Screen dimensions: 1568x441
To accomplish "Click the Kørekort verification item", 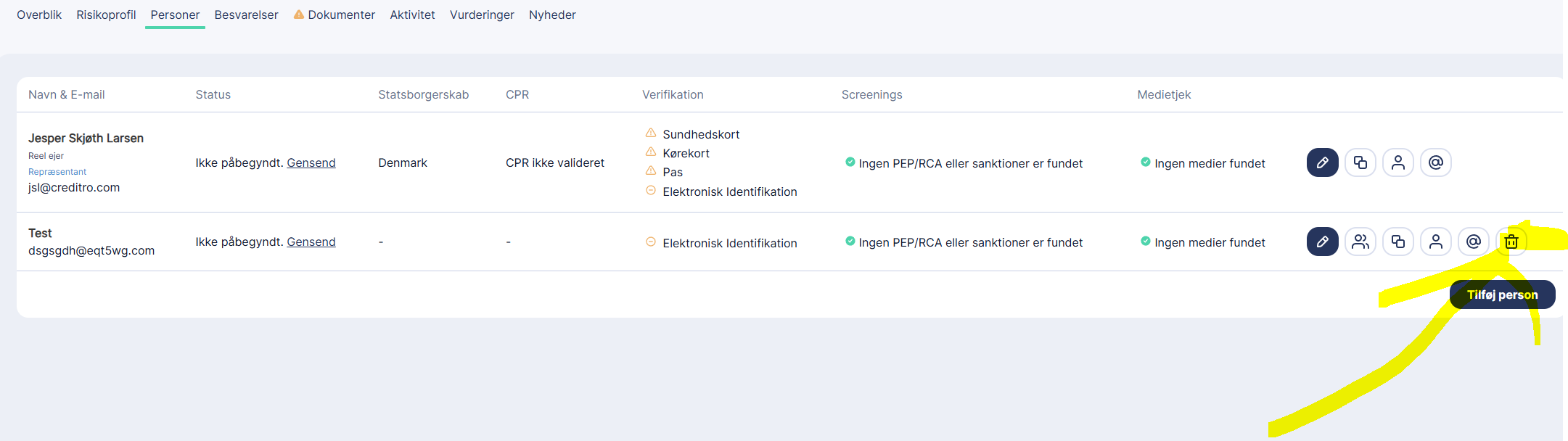I will pyautogui.click(x=686, y=153).
